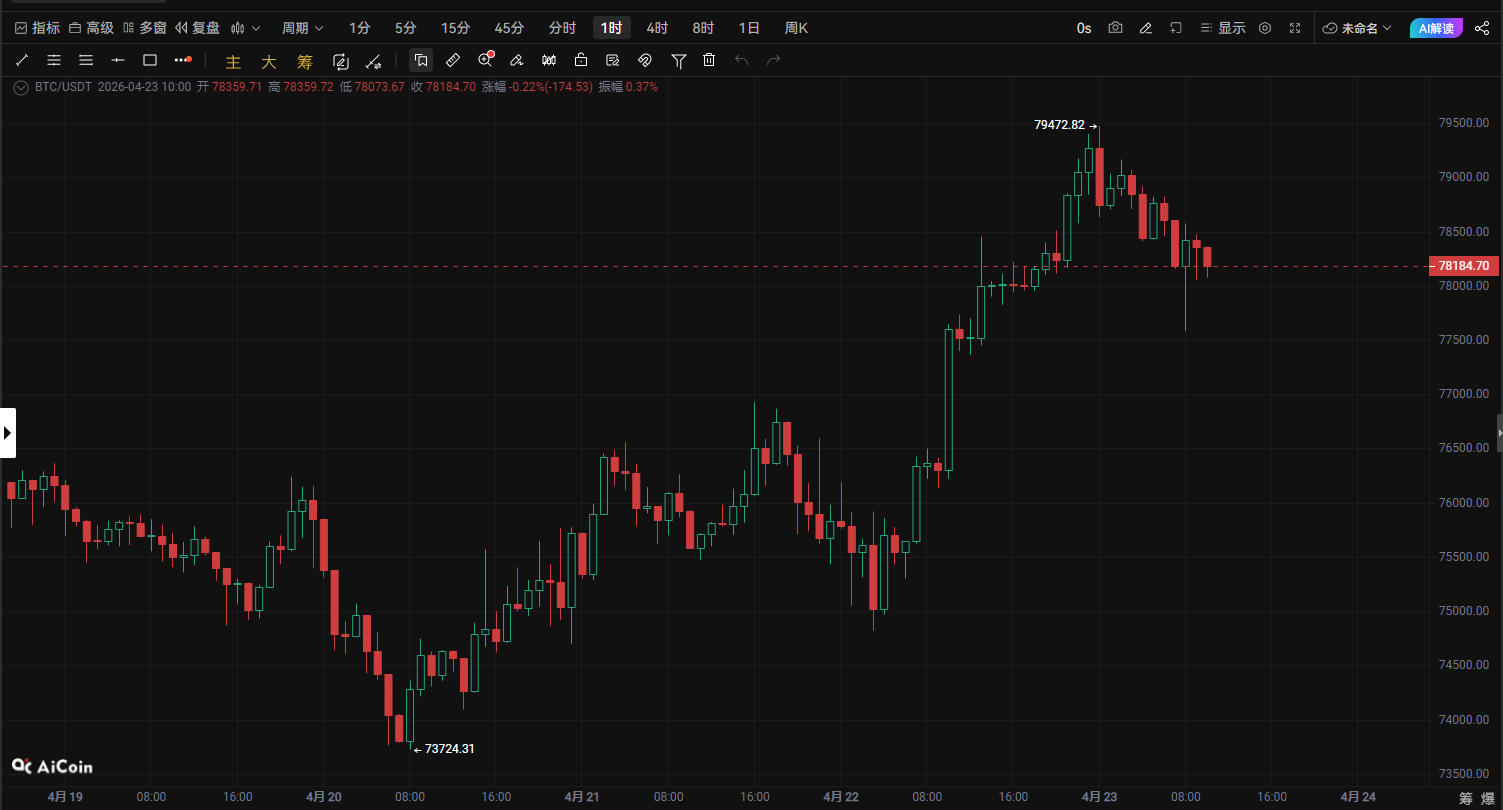
Task: Toggle the 大 large-order overlay
Action: coord(269,61)
